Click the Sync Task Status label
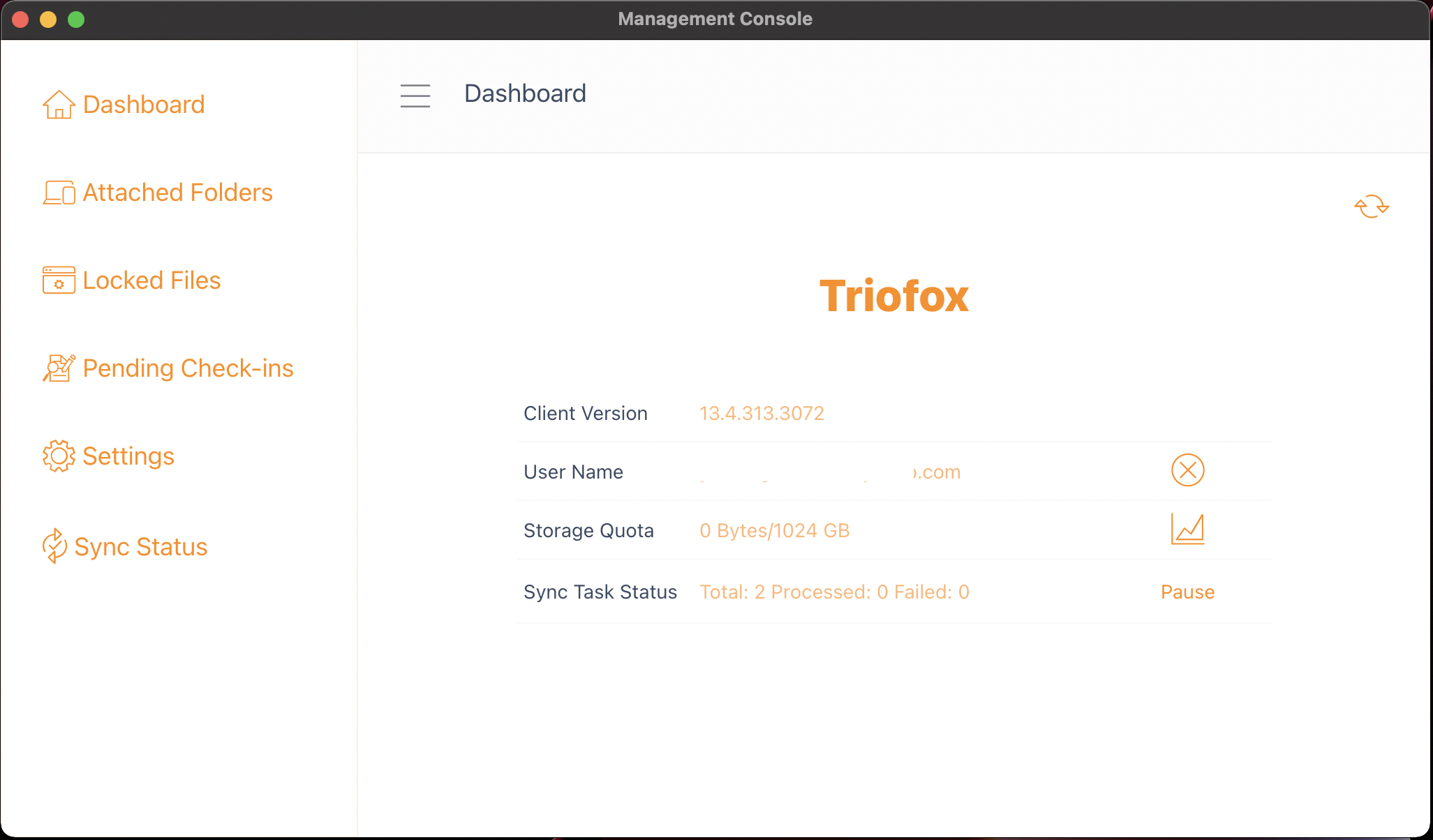This screenshot has width=1433, height=840. (600, 592)
